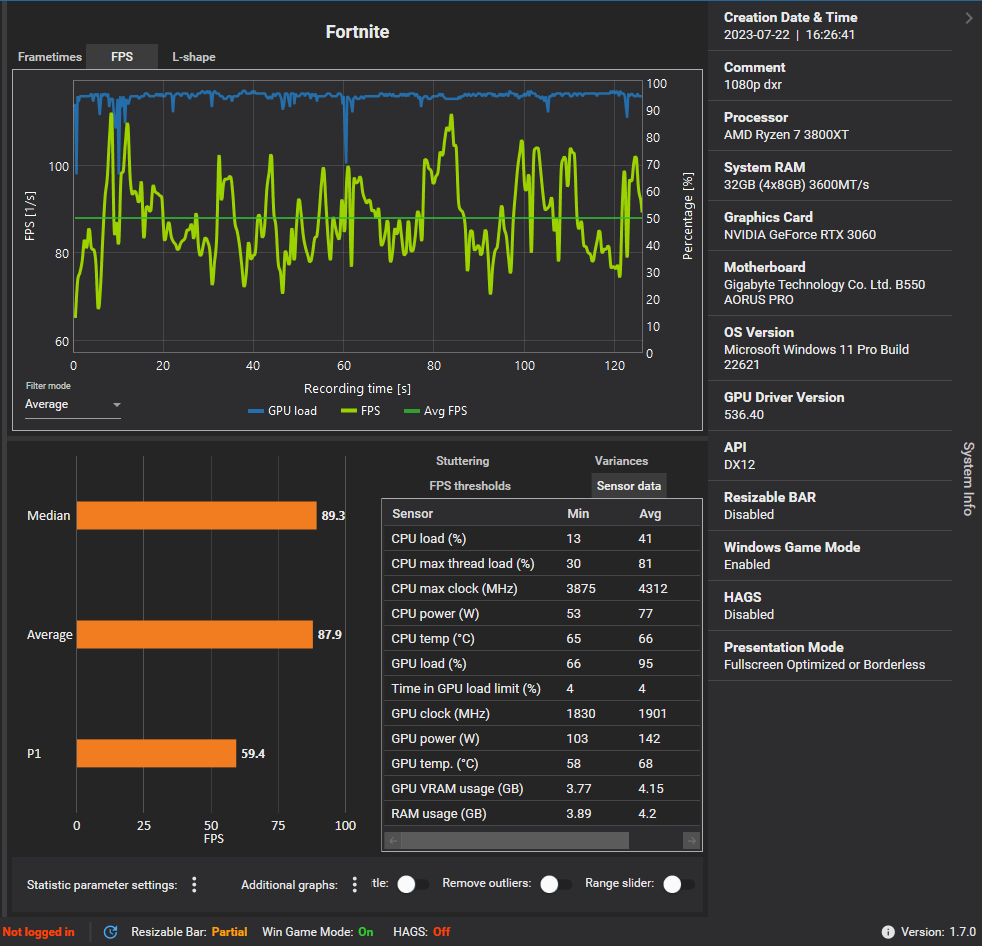Select the RAM usage (GB) row
The width and height of the screenshot is (982, 946).
[x=542, y=814]
